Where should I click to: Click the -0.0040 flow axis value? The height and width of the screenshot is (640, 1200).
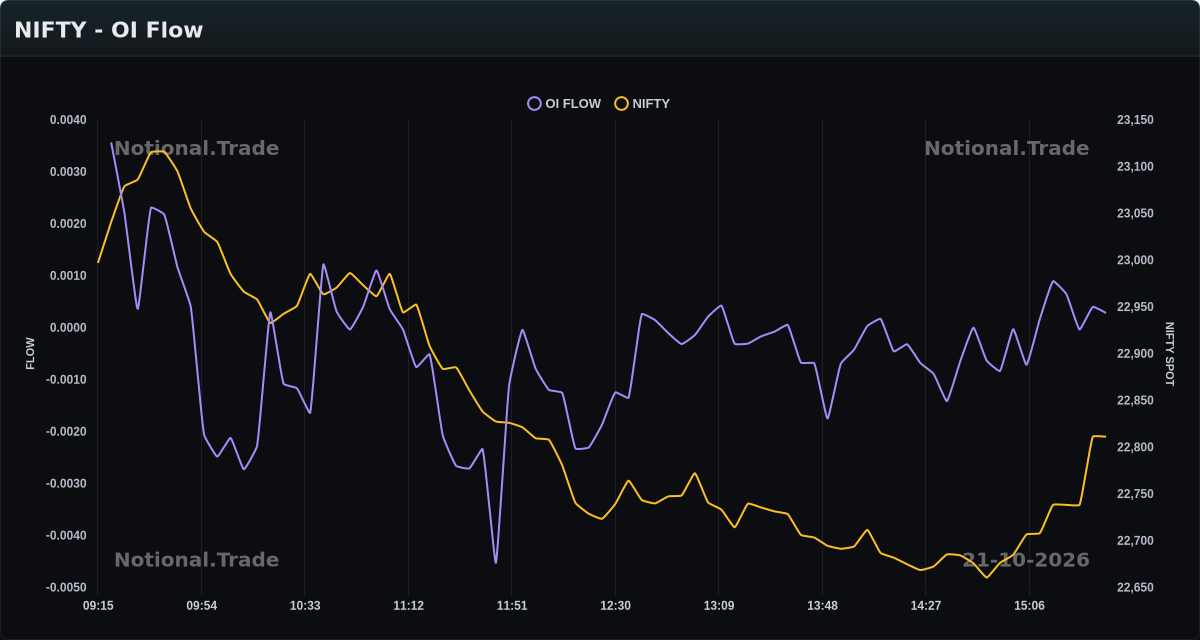[66, 536]
